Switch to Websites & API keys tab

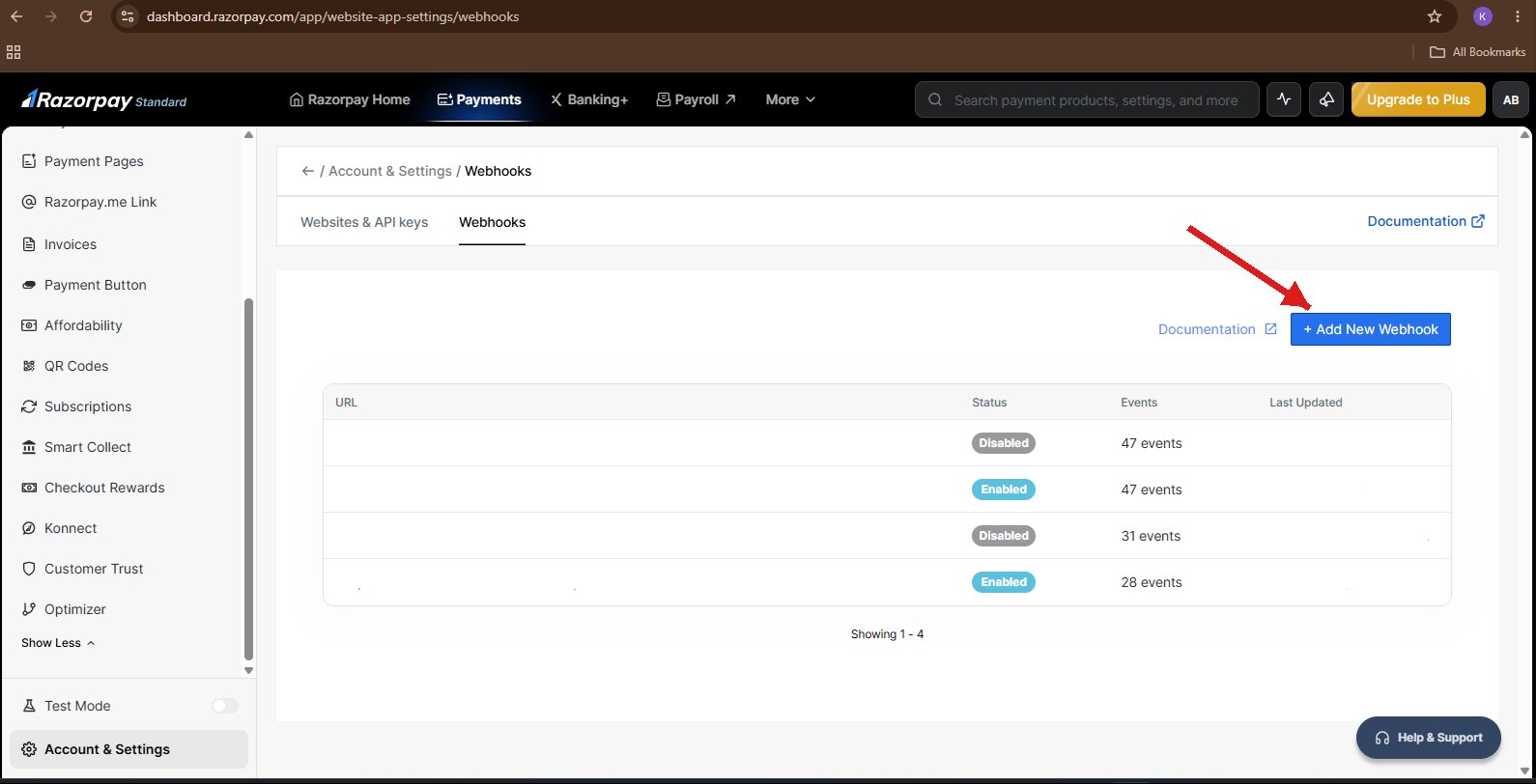364,222
